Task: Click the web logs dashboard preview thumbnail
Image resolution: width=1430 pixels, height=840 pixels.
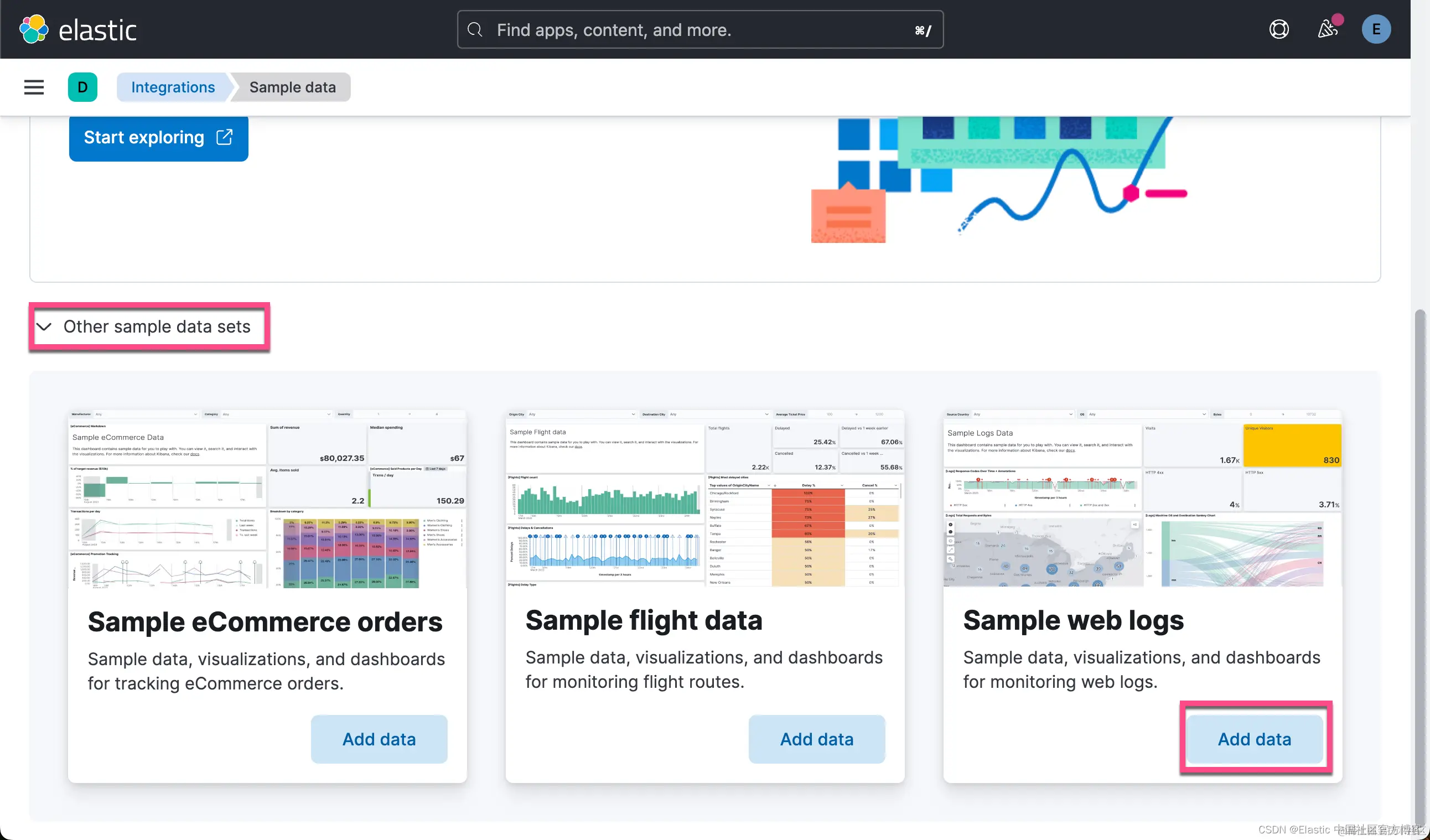Action: (1142, 500)
